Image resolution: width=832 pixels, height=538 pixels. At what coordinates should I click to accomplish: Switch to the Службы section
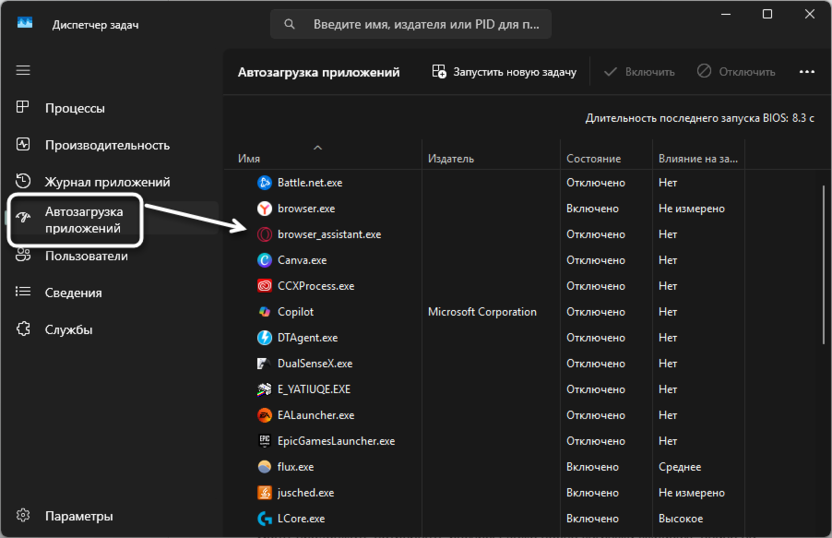[68, 330]
